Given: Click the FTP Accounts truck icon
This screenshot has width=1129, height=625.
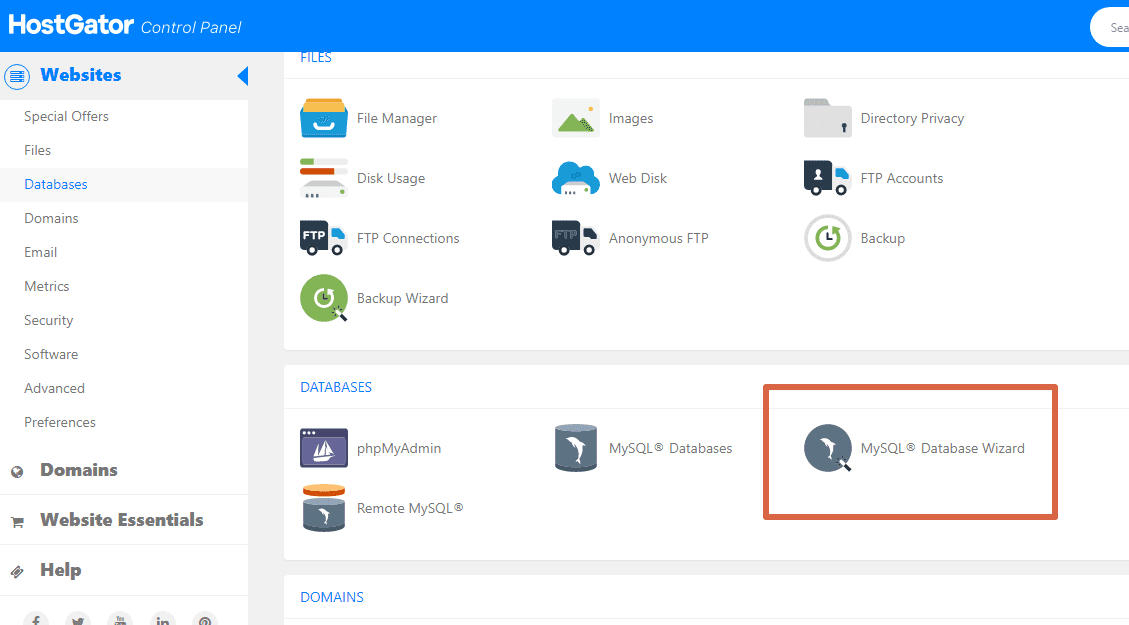Looking at the screenshot, I should click(x=827, y=178).
